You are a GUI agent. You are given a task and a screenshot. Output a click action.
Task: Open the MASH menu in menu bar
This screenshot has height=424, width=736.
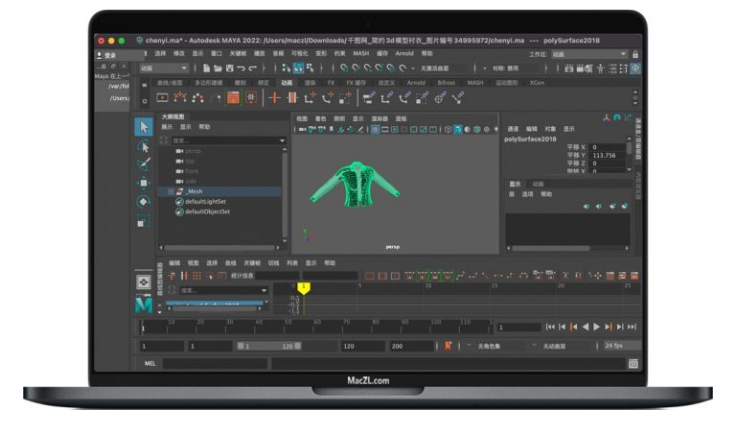361,54
